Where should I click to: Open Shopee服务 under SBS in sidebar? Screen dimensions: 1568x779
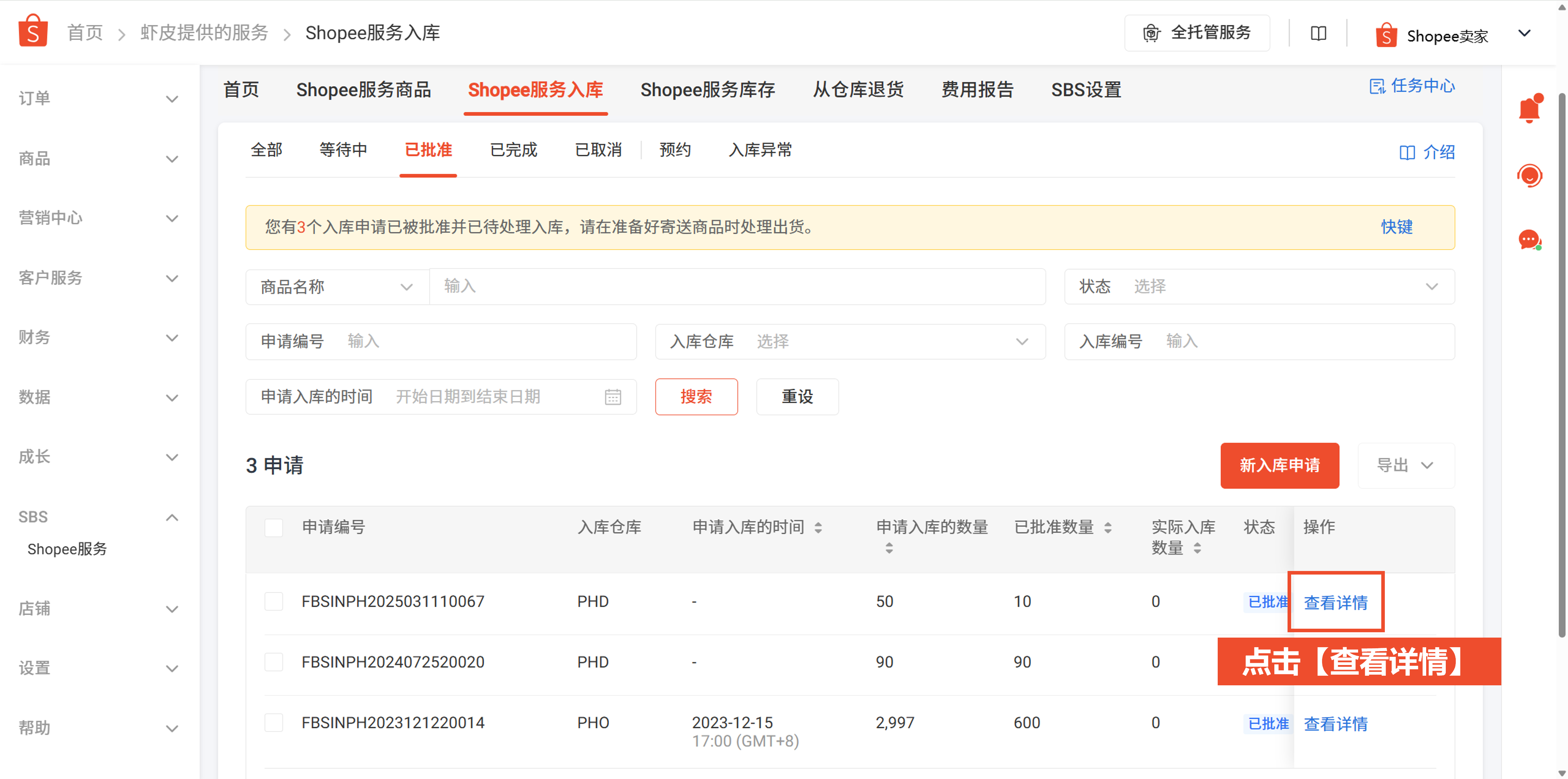tap(67, 549)
